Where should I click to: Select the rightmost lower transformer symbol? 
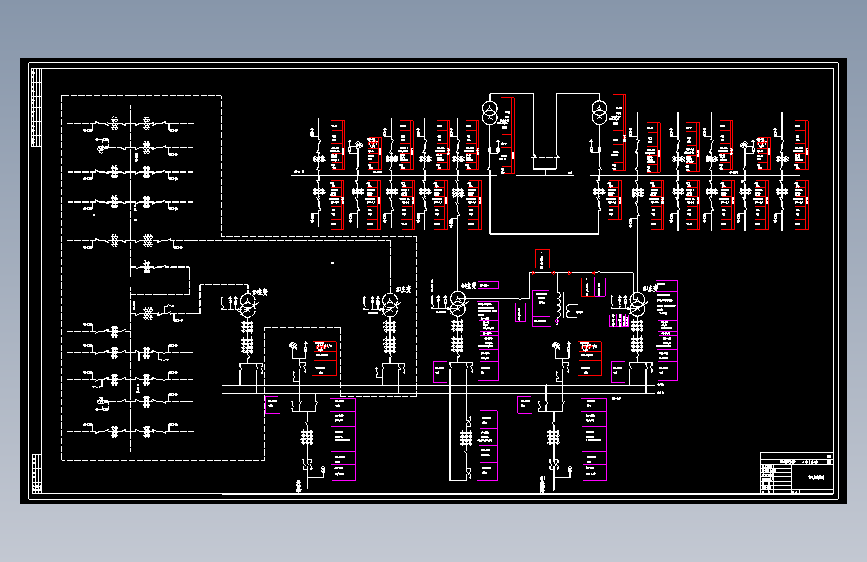tap(638, 305)
